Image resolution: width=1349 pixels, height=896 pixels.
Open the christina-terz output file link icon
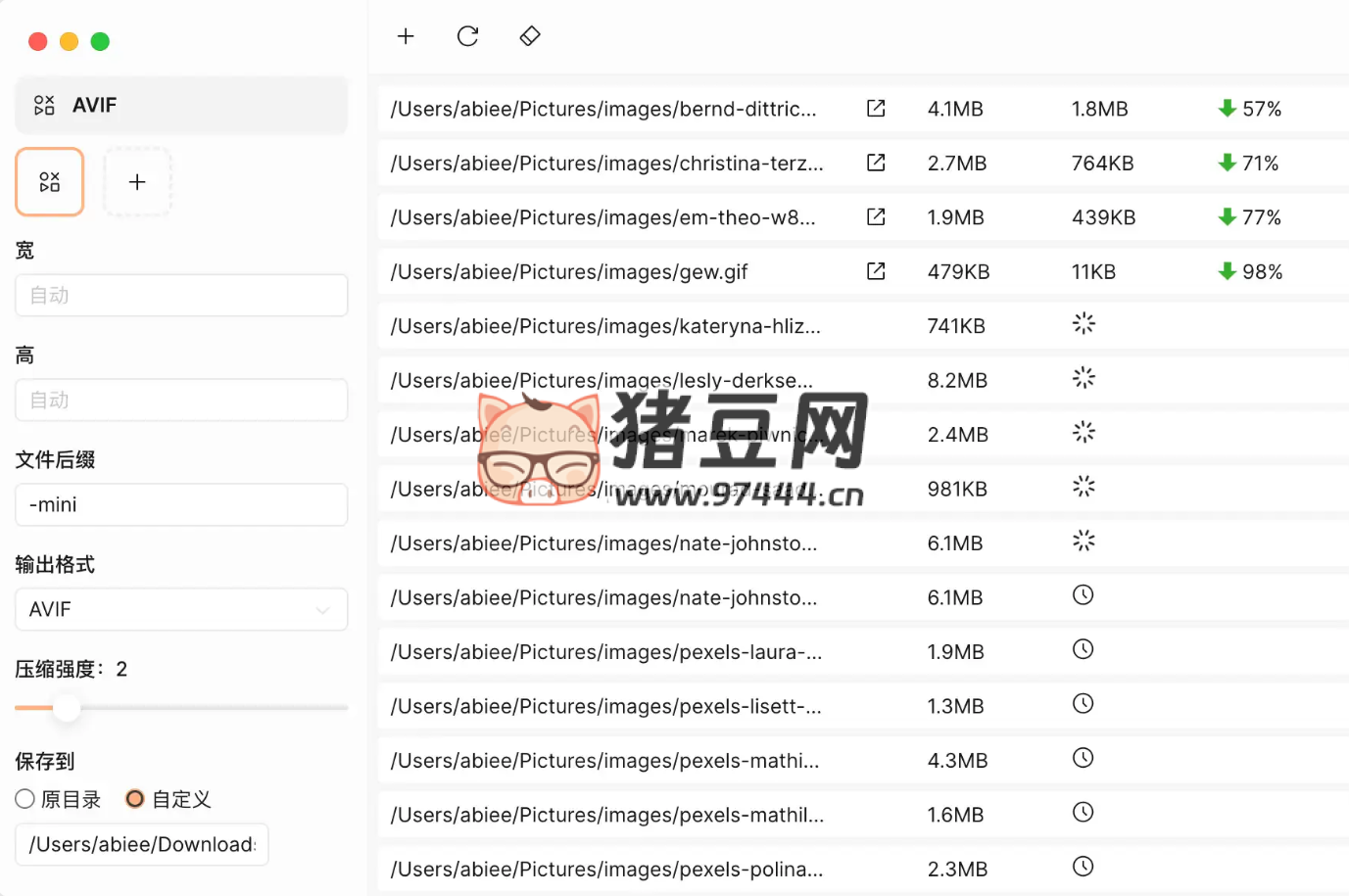(x=876, y=163)
